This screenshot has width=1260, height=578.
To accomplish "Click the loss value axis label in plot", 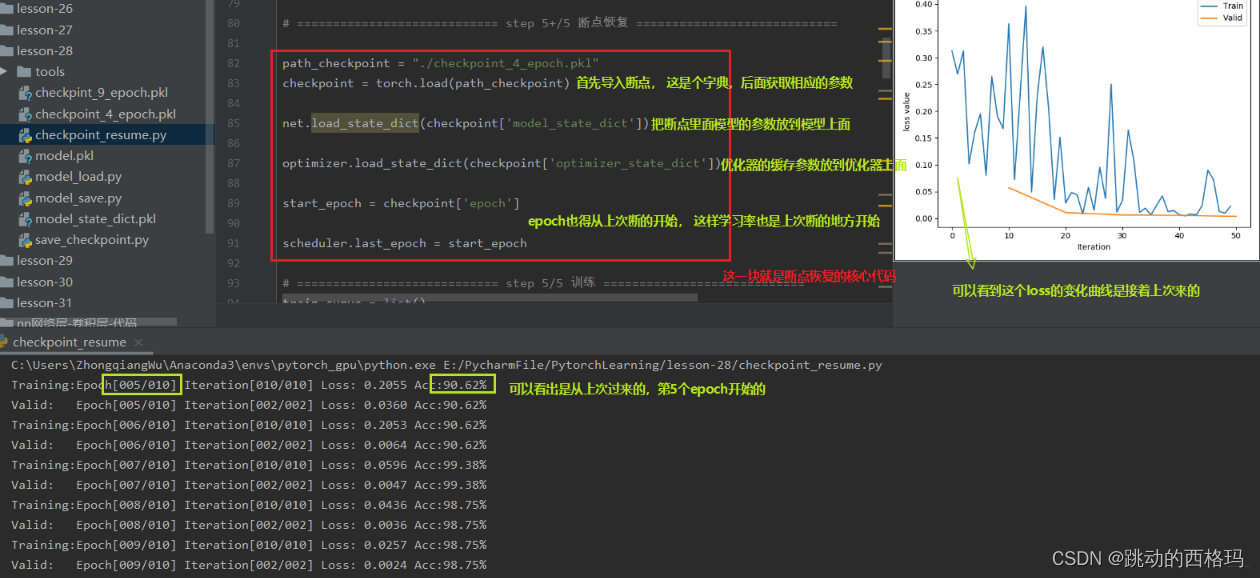I will (x=907, y=112).
